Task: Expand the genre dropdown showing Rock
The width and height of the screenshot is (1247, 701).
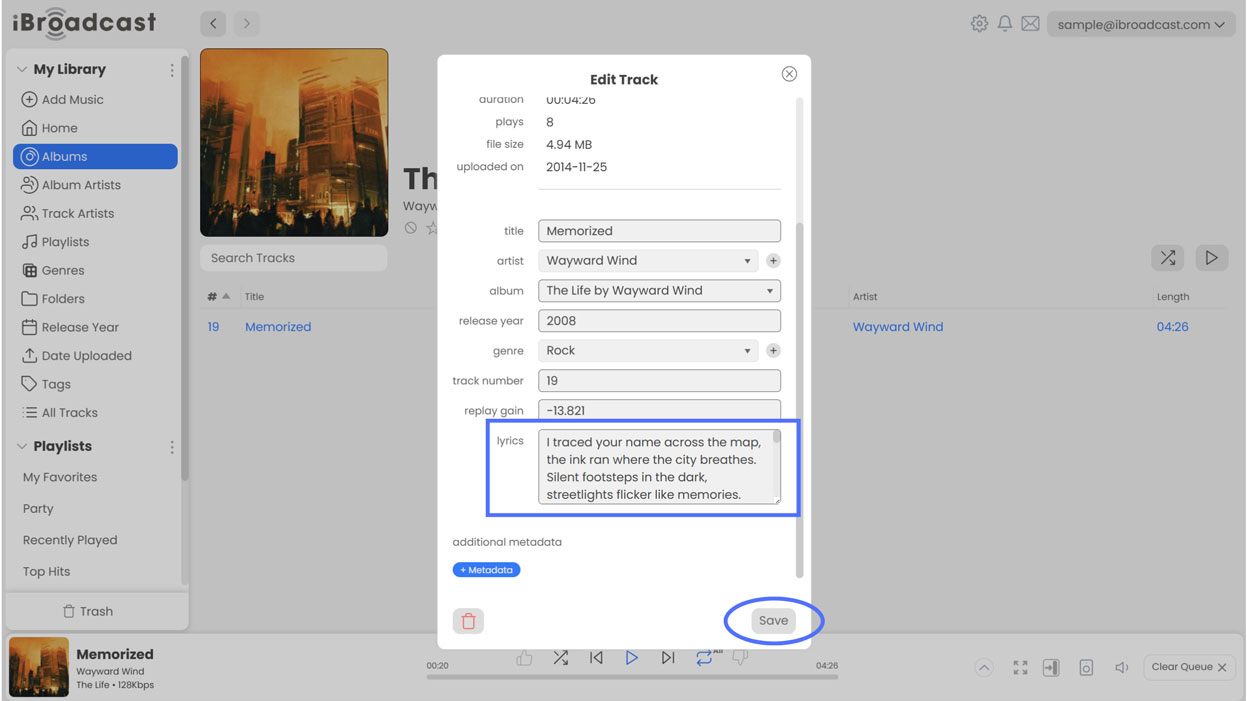Action: pyautogui.click(x=648, y=351)
